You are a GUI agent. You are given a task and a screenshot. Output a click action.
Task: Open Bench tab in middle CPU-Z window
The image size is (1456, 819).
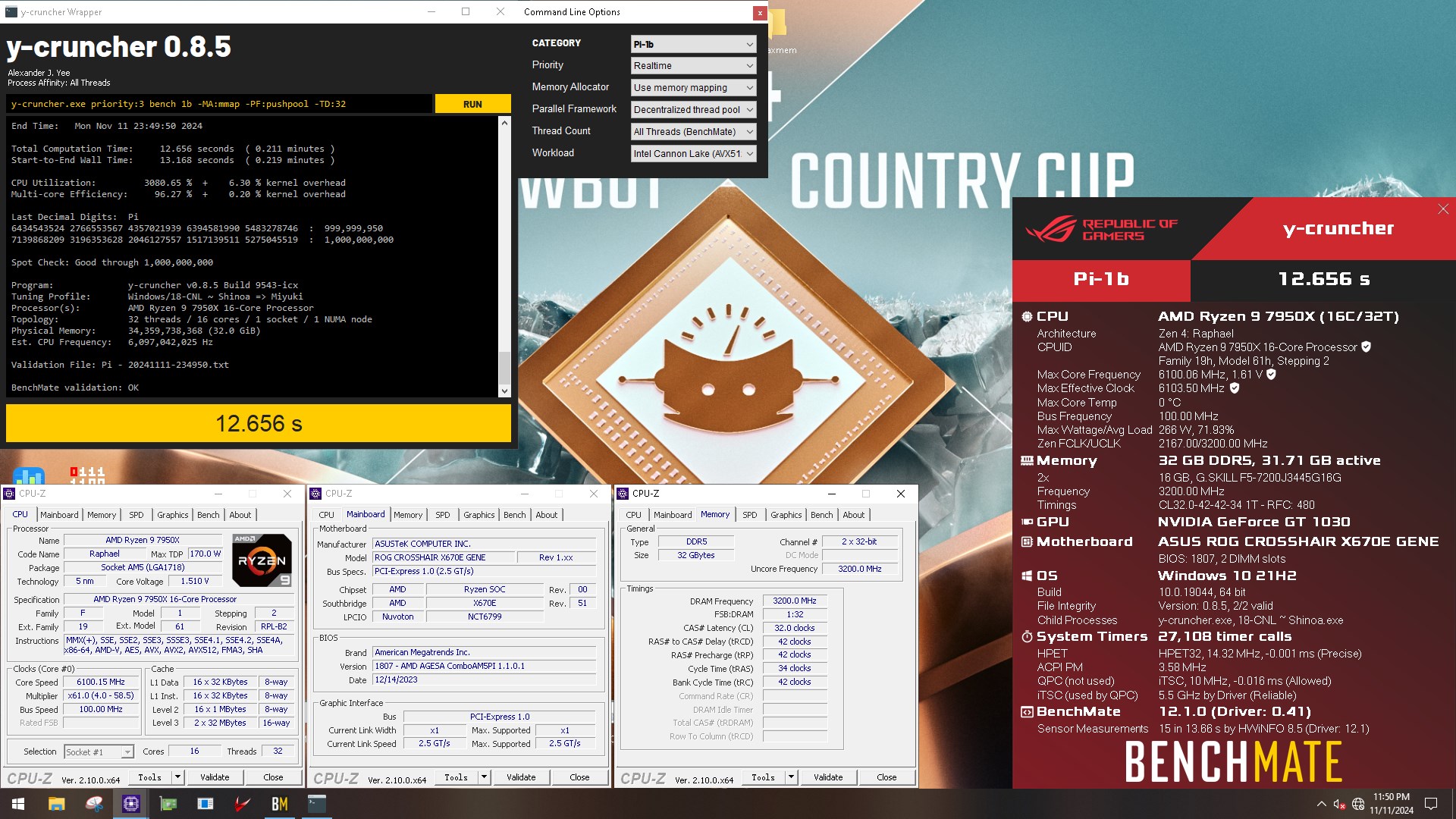(x=515, y=515)
